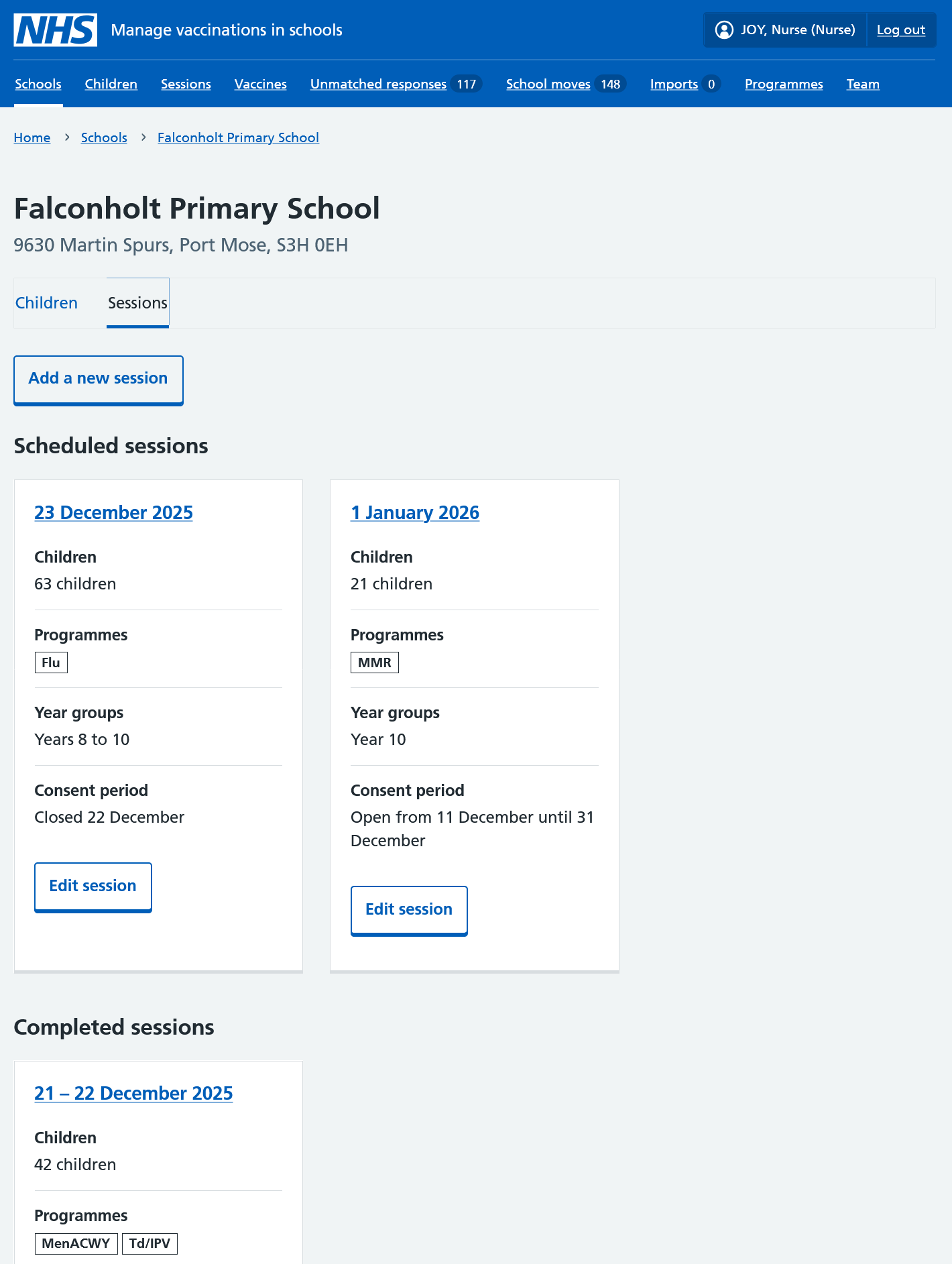Click the Add a new session button
This screenshot has height=1264, width=952.
(98, 378)
